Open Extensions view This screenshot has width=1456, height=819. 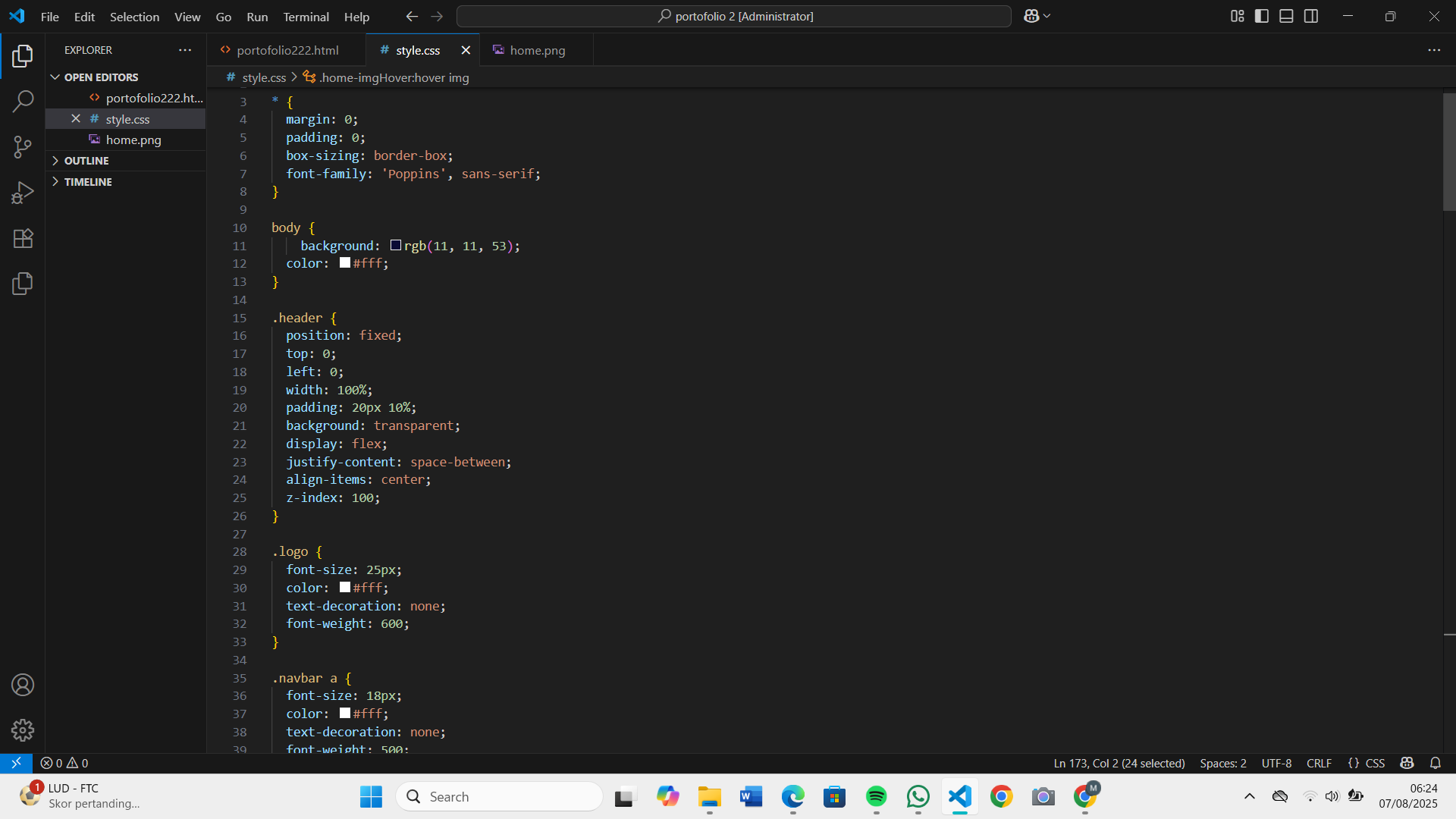23,238
